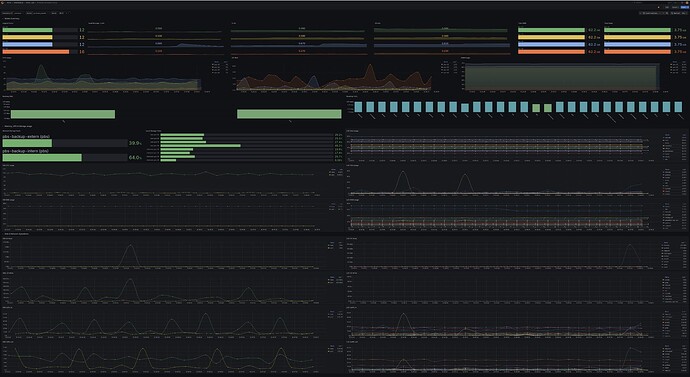The height and width of the screenshot is (377, 690).
Task: Select the pbs-backup-extern (pbs) label
Action: (26, 137)
